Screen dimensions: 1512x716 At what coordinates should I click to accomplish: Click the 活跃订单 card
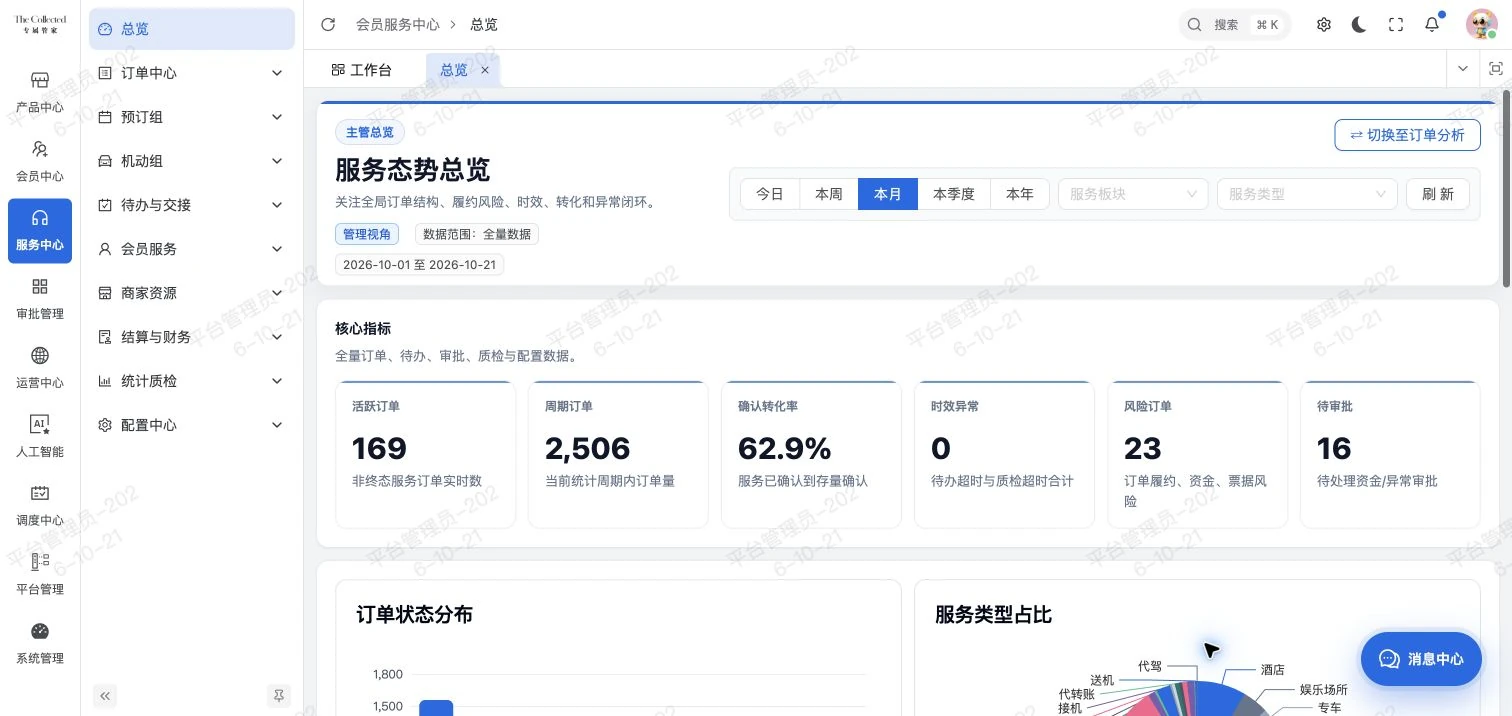click(425, 454)
